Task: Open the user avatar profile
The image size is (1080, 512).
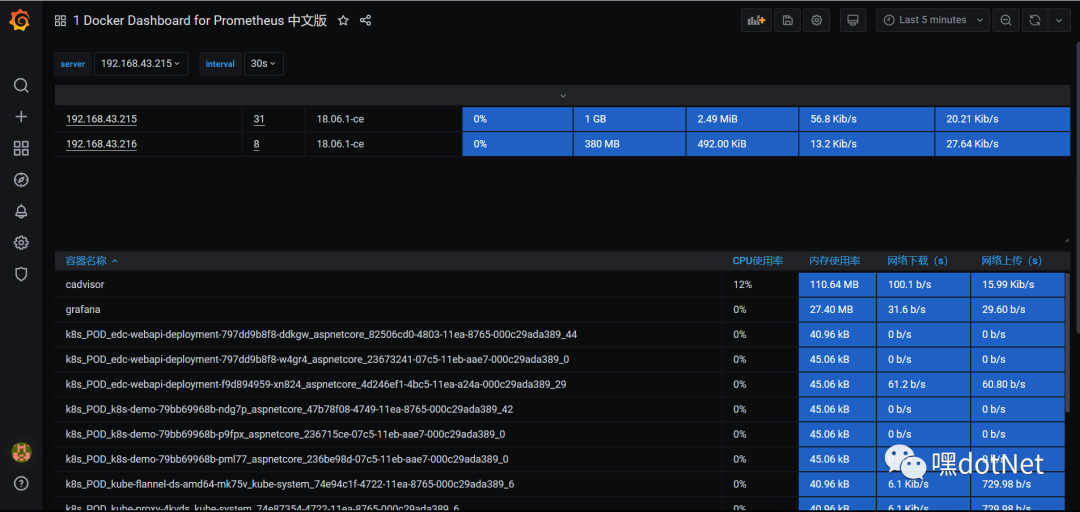Action: [21, 453]
